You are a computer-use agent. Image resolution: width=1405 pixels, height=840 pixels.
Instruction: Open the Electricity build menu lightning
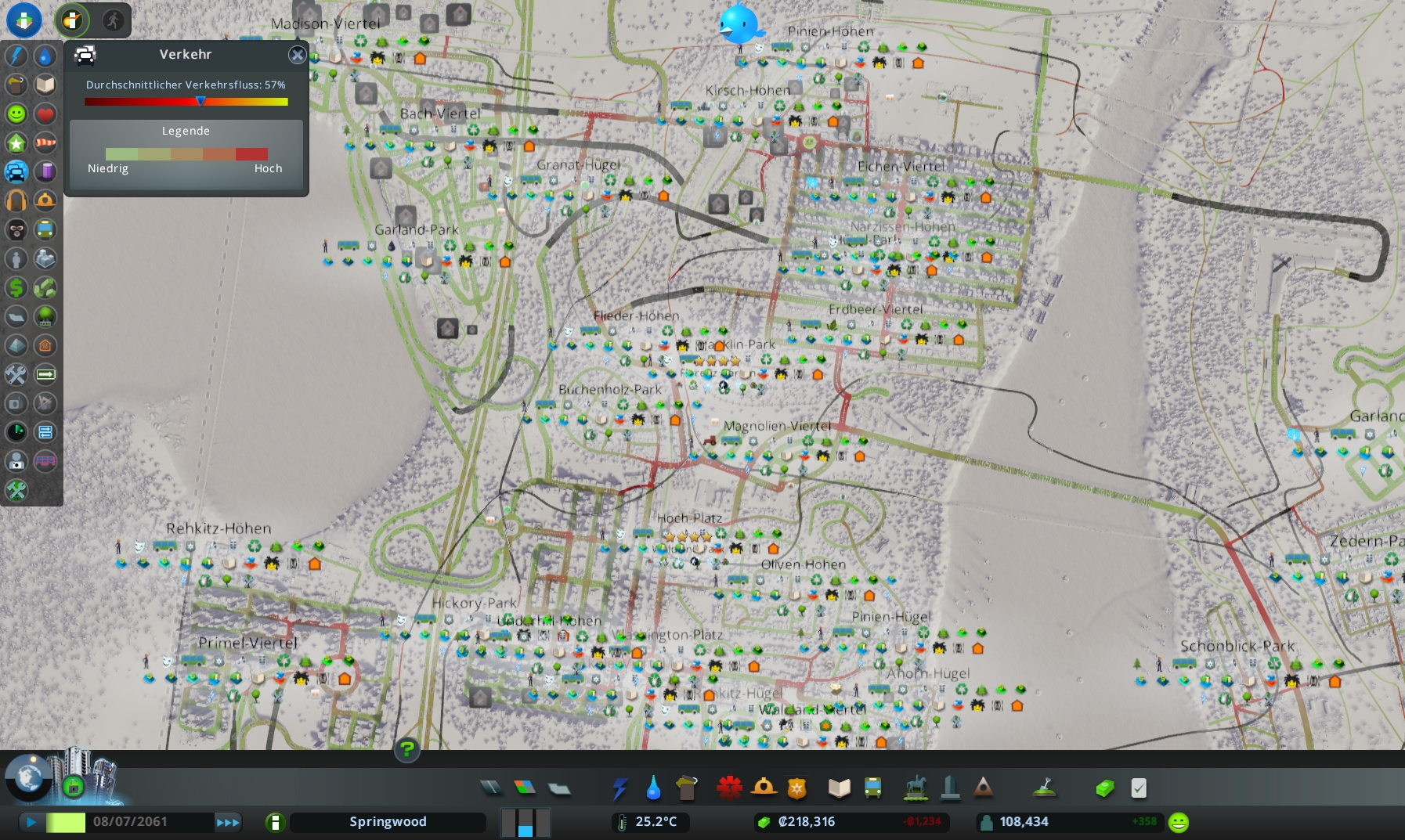619,788
